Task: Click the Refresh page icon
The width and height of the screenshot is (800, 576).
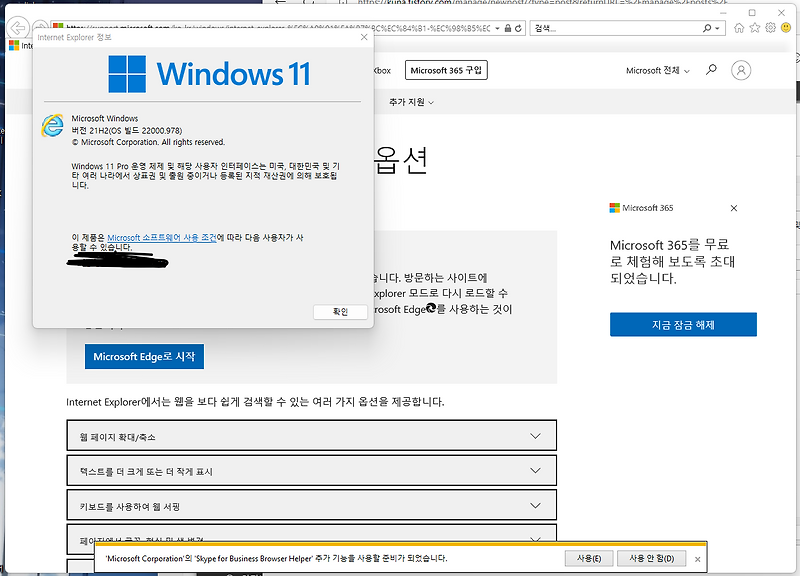Action: pyautogui.click(x=518, y=28)
